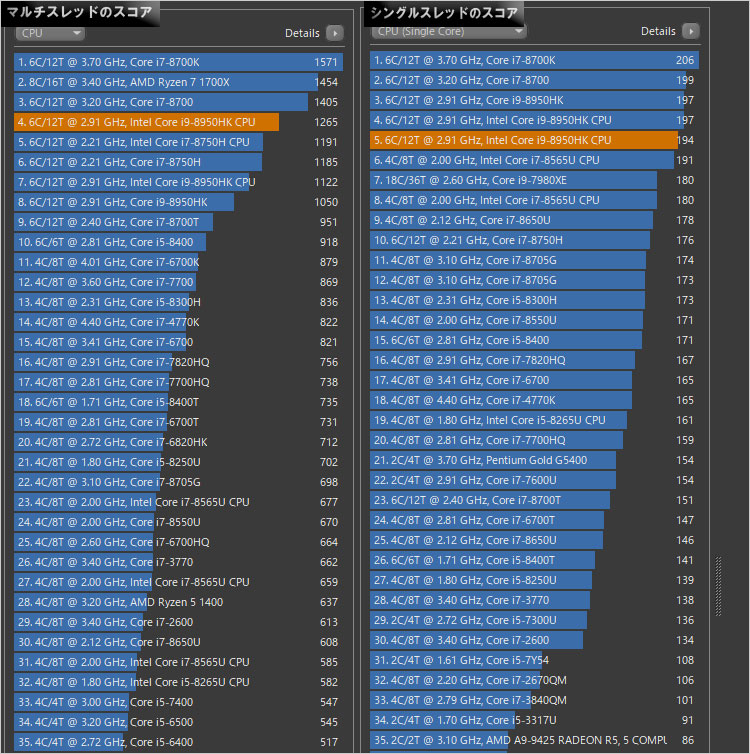Select single-thread row 6 i7-8565U score 191
Image resolution: width=750 pixels, height=754 pixels.
535,160
